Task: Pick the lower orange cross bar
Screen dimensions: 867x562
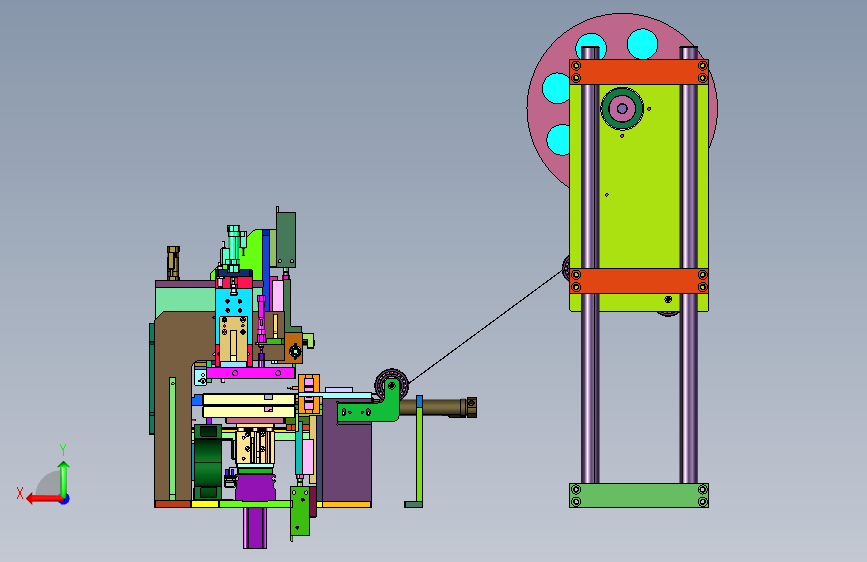Action: (639, 281)
